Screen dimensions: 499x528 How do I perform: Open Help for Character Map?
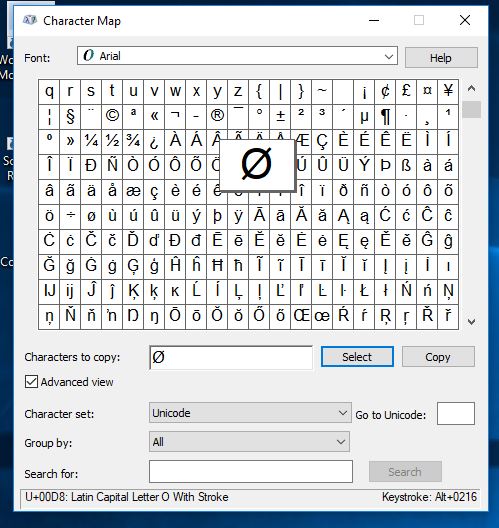point(441,58)
